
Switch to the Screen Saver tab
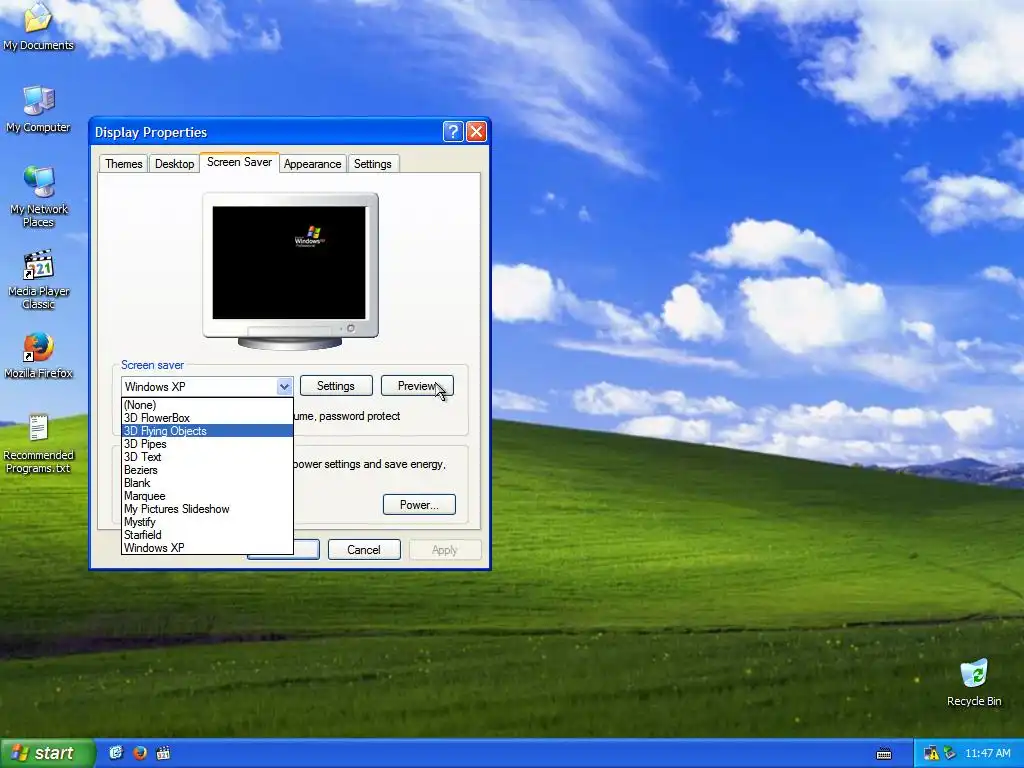(239, 162)
